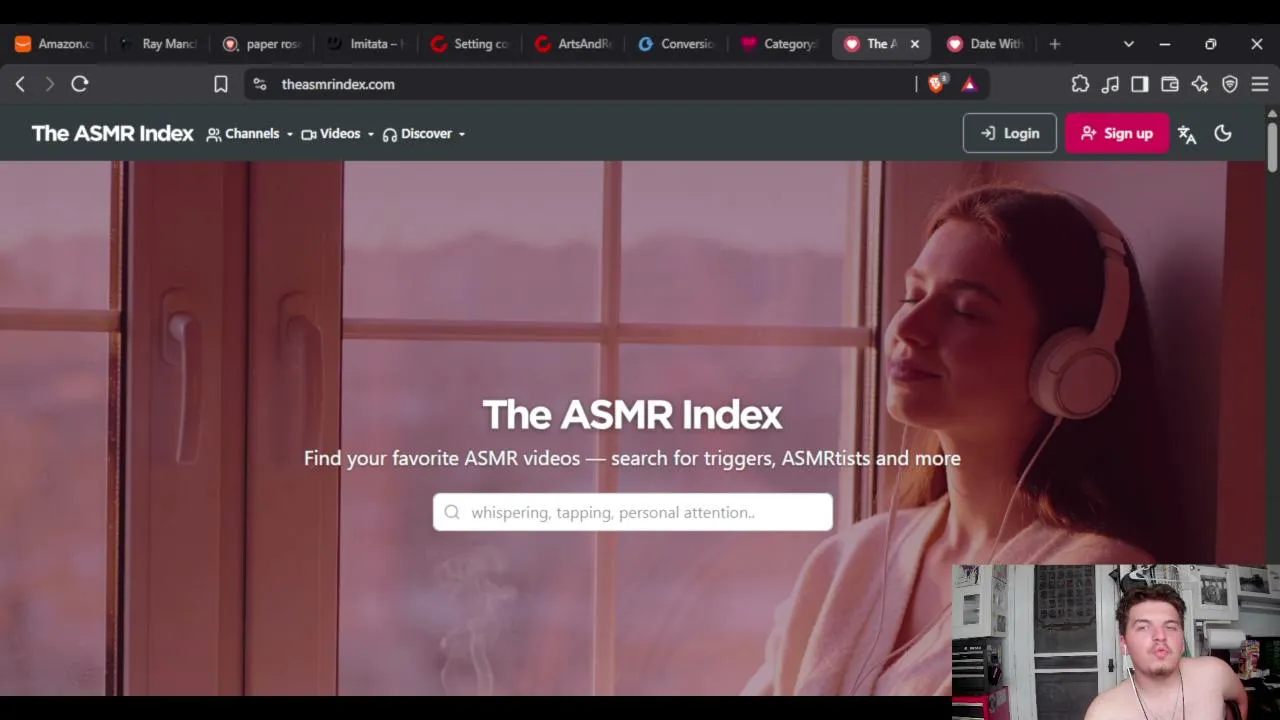This screenshot has height=720, width=1280.
Task: Bookmark this page with the bookmark icon
Action: (221, 84)
